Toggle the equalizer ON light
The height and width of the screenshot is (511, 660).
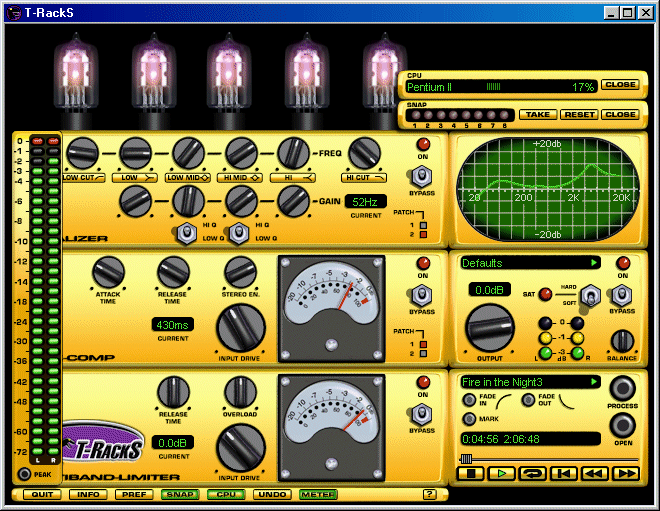(x=423, y=144)
